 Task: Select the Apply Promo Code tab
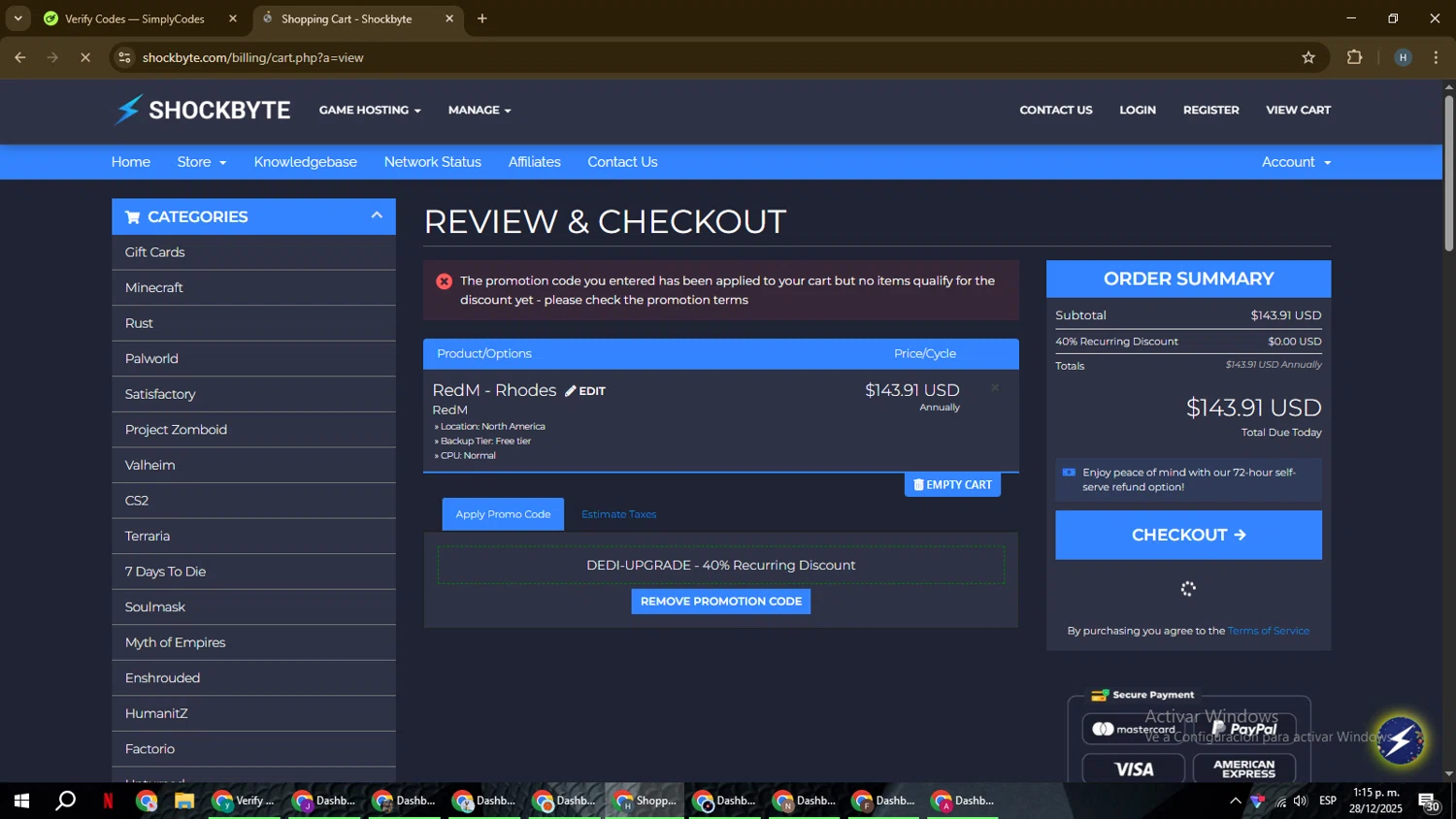[x=503, y=514]
